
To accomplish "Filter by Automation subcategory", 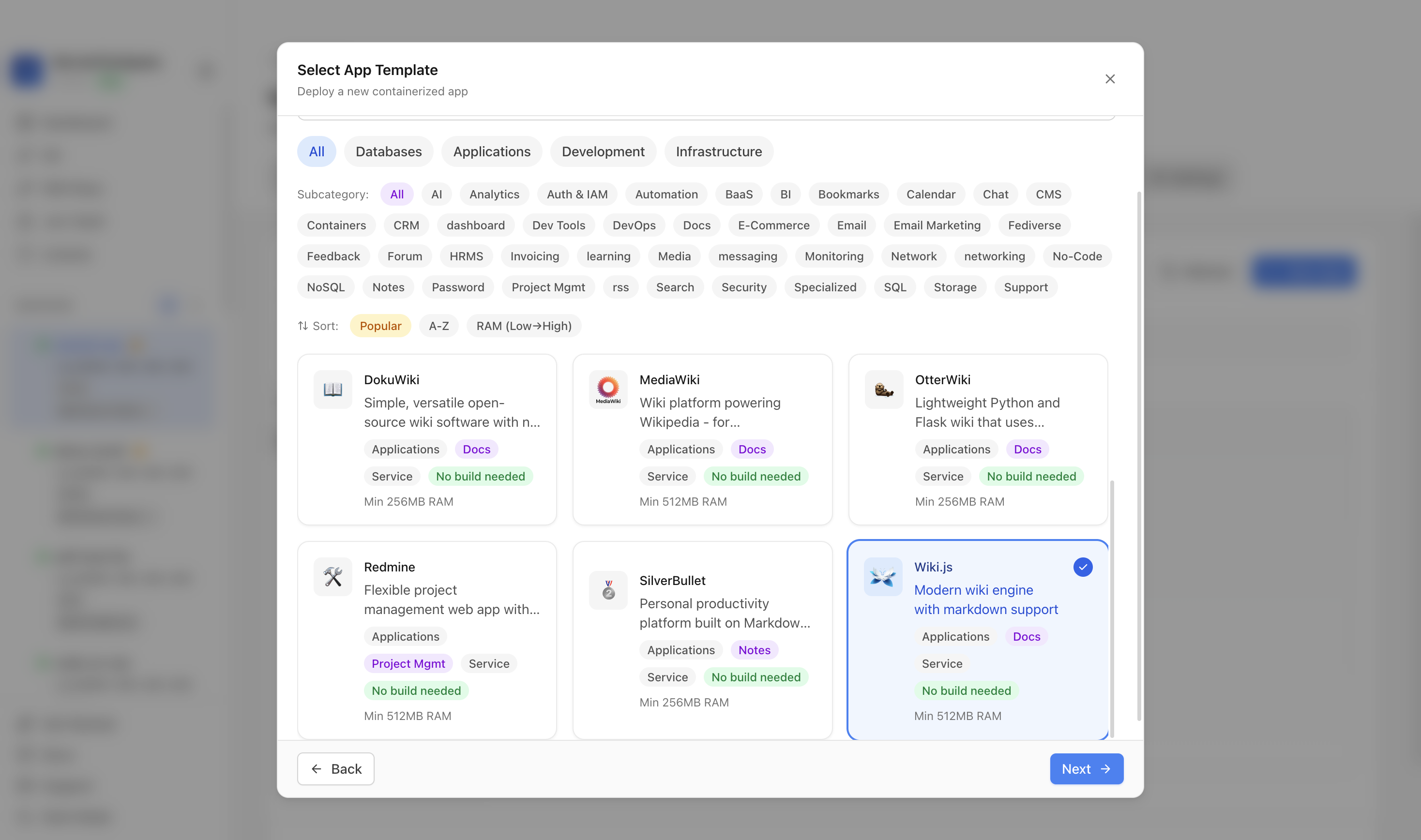I will point(666,194).
